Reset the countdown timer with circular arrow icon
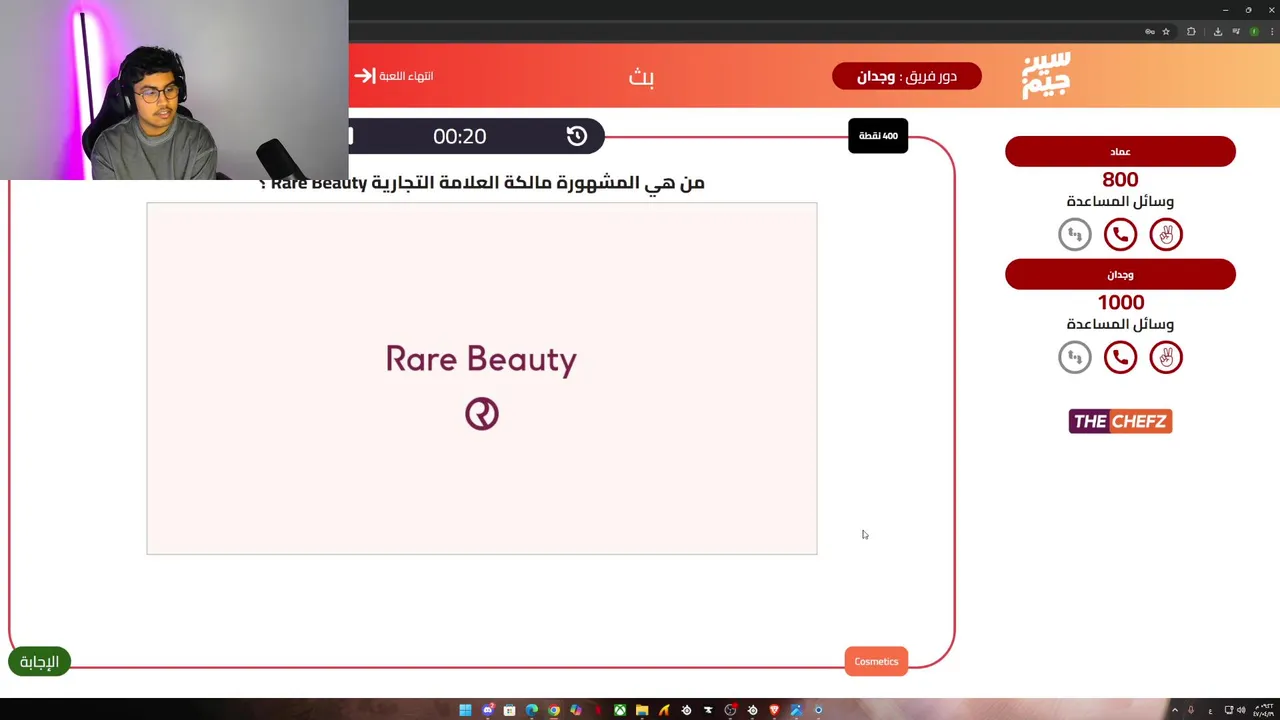The width and height of the screenshot is (1280, 720). pyautogui.click(x=577, y=136)
